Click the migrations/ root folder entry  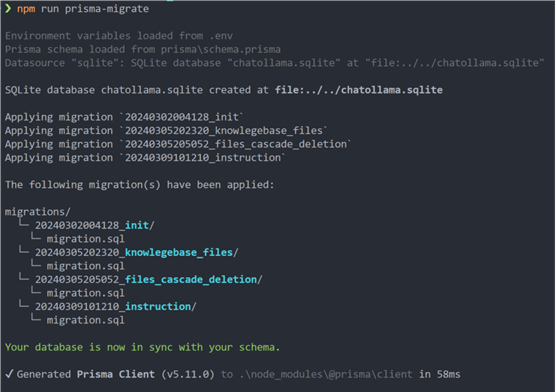38,212
